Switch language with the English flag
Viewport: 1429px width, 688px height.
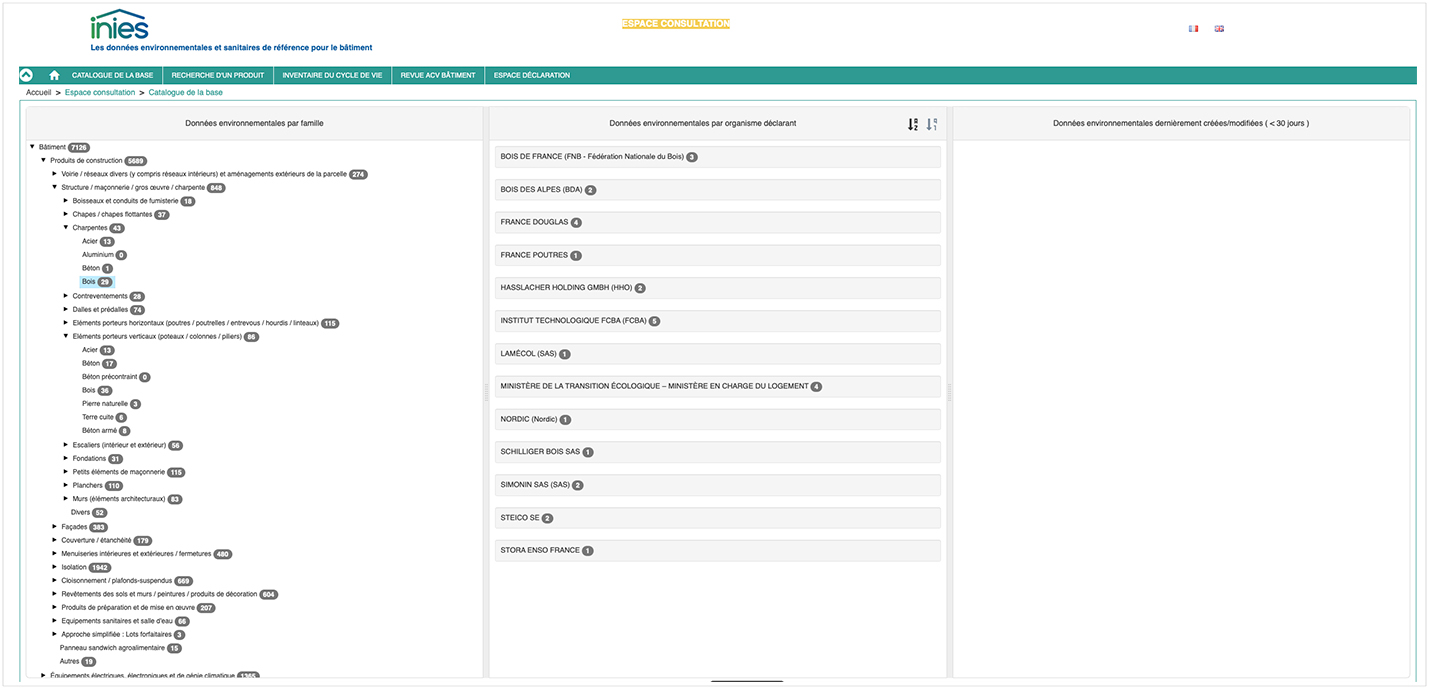1219,28
